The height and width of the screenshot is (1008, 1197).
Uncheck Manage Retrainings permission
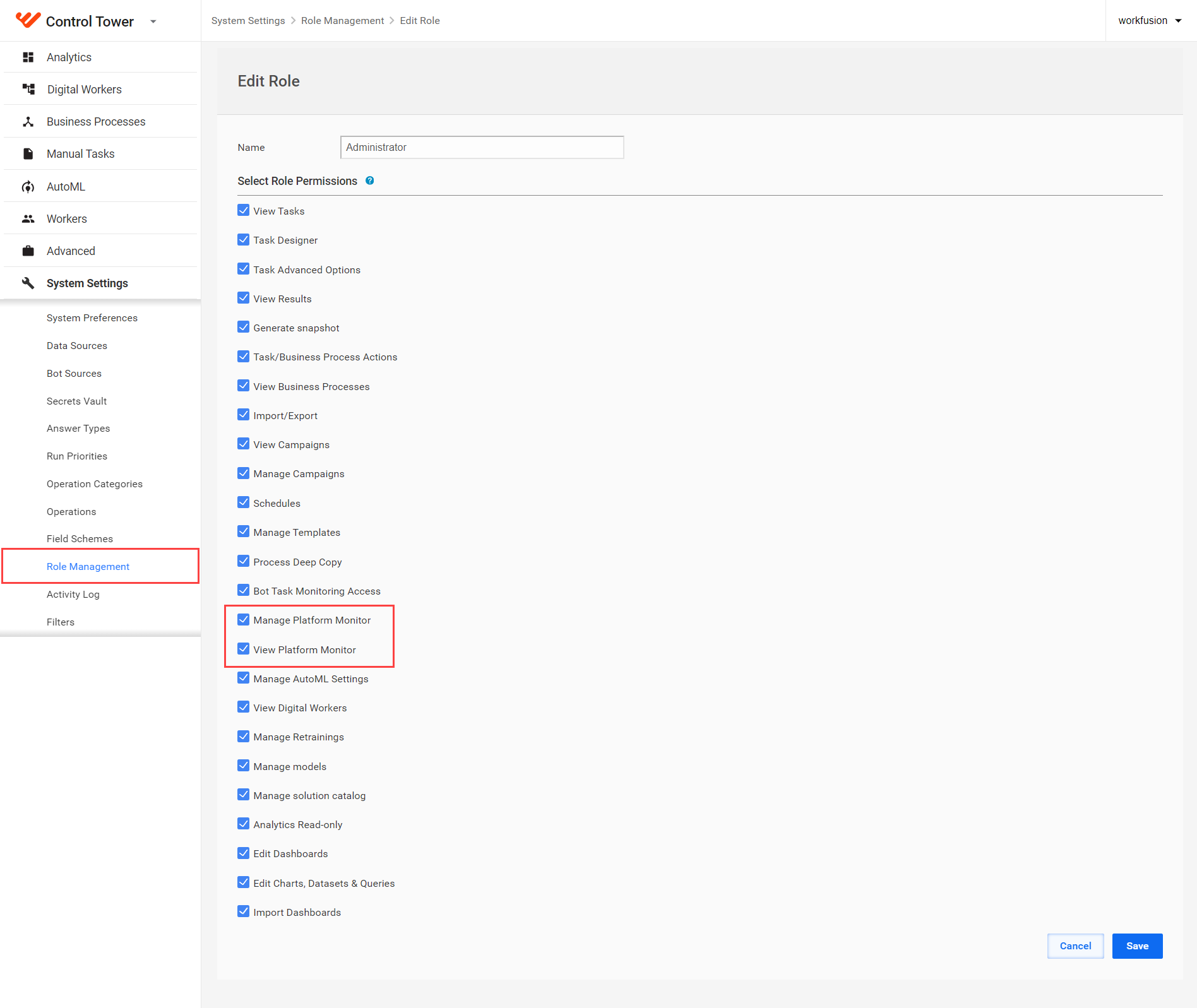[244, 736]
